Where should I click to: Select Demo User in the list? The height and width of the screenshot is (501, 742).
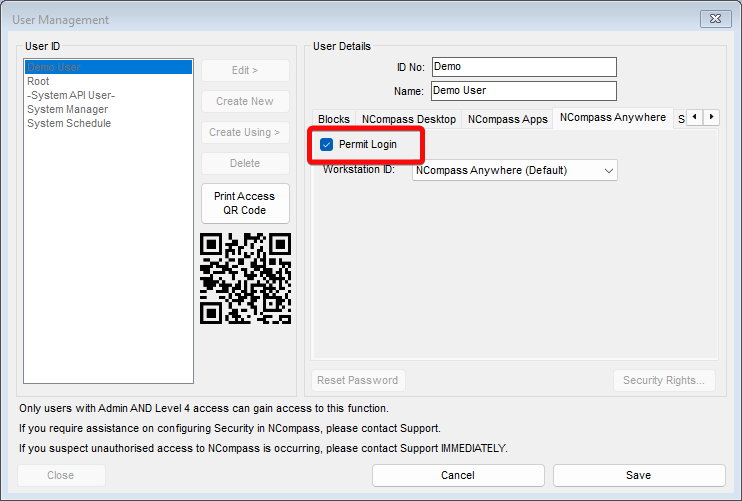[108, 67]
